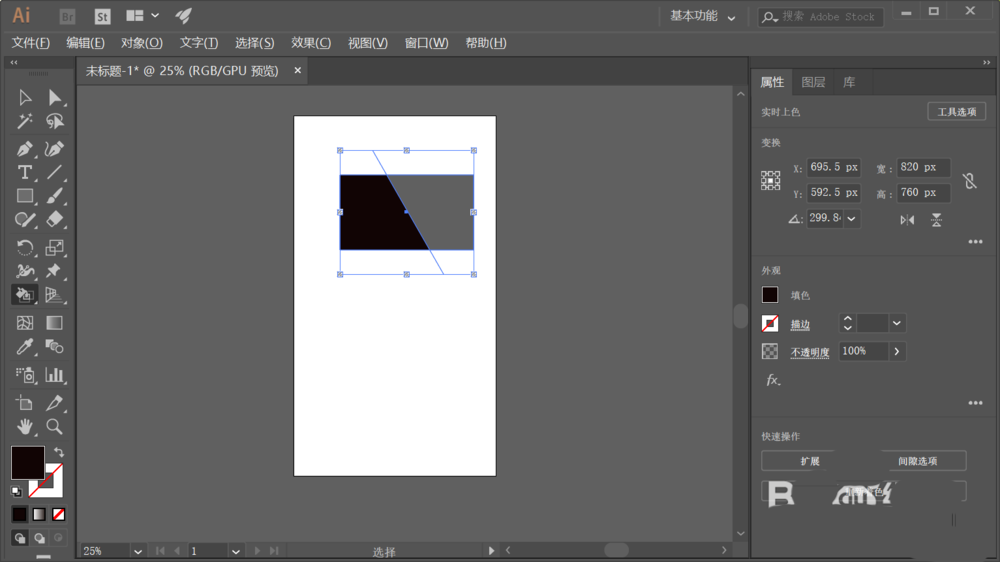Expand the rotation angle dropdown

(x=851, y=219)
